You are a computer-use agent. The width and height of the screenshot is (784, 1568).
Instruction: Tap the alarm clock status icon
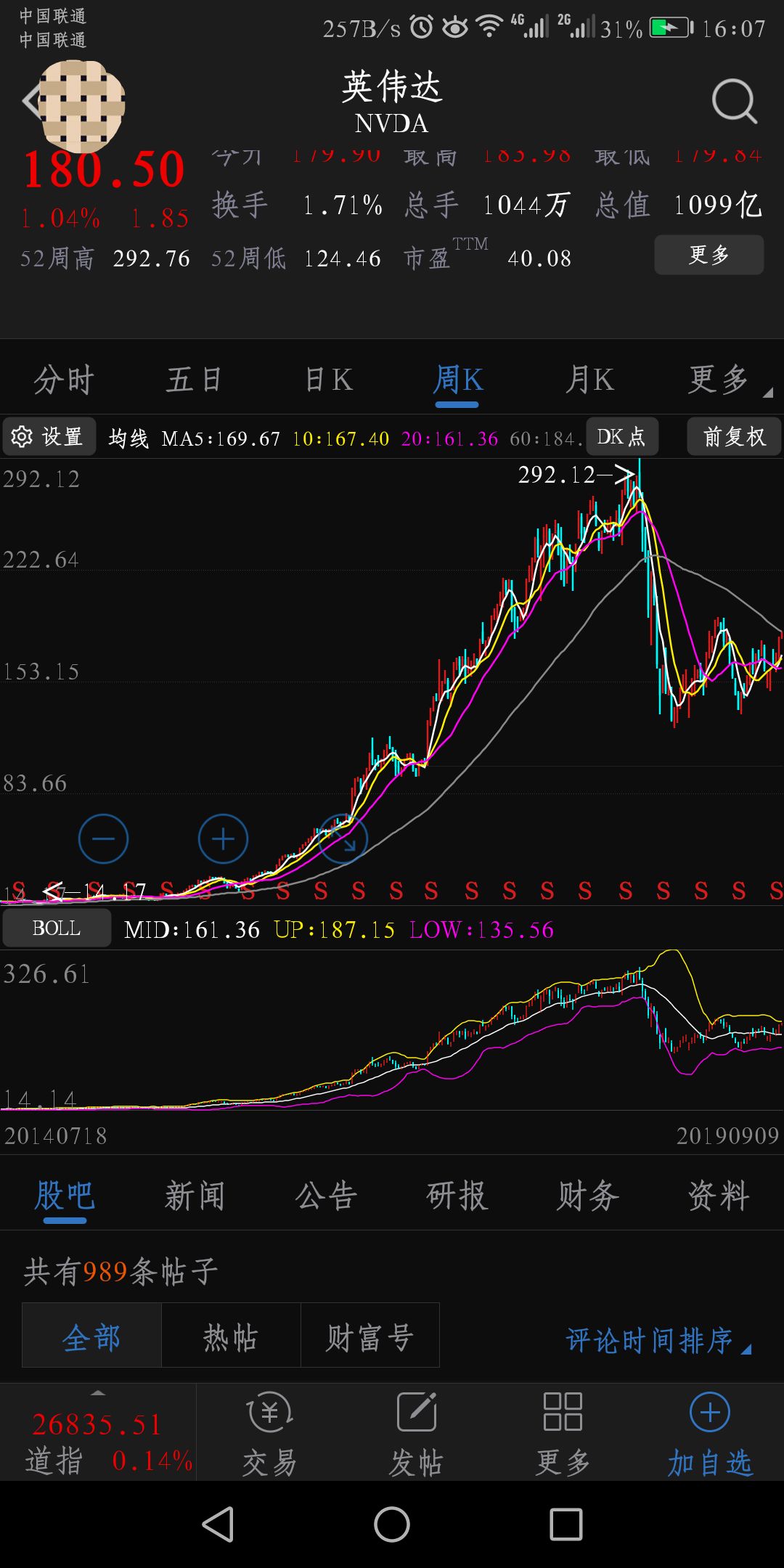[x=422, y=28]
